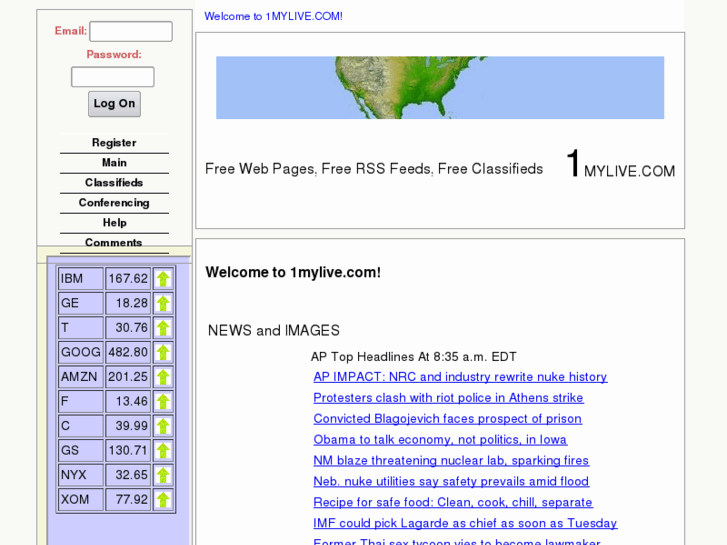Open Comments in the sidebar menu
The height and width of the screenshot is (545, 727).
114,243
